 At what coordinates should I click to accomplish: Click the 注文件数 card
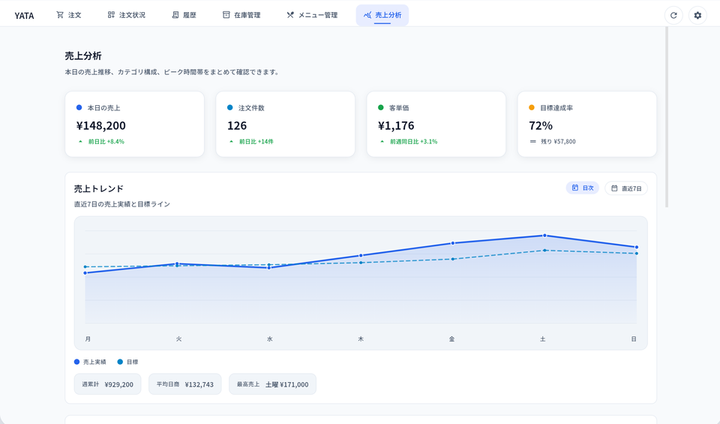[285, 124]
